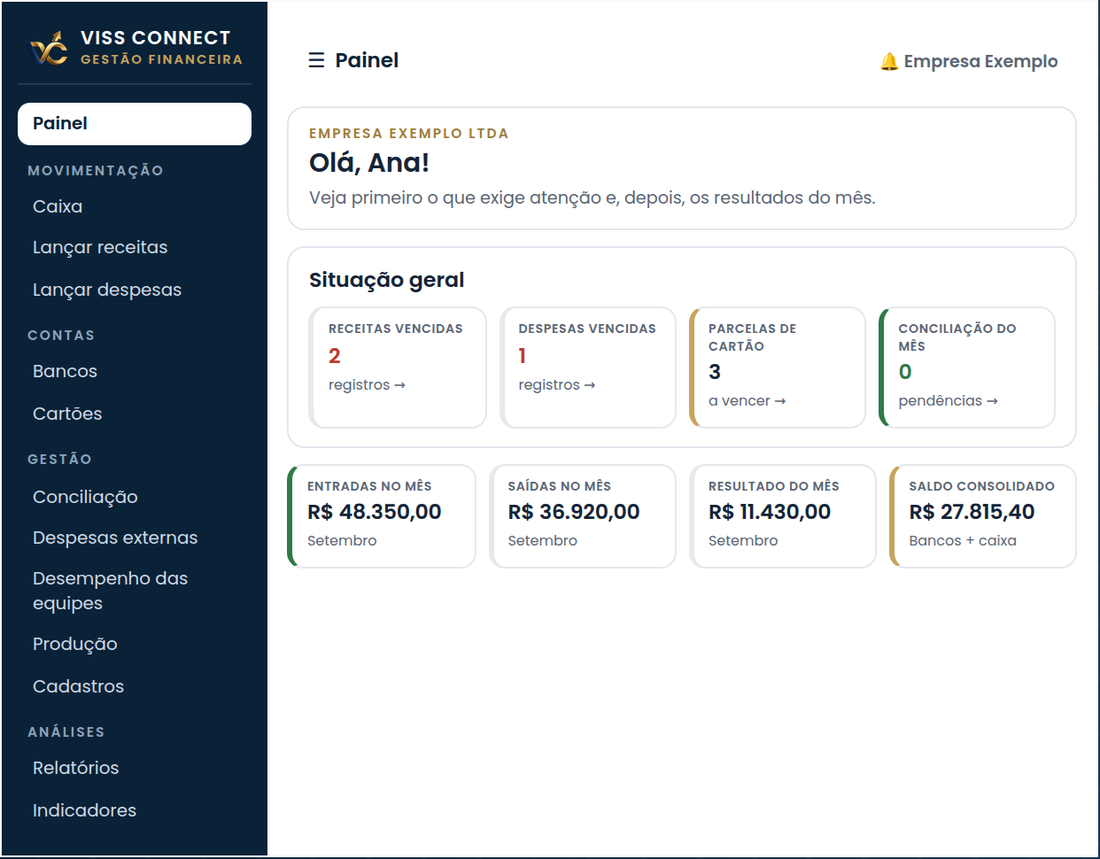The height and width of the screenshot is (859, 1100).
Task: Click the hamburger menu icon beside Painel
Action: pyautogui.click(x=316, y=60)
